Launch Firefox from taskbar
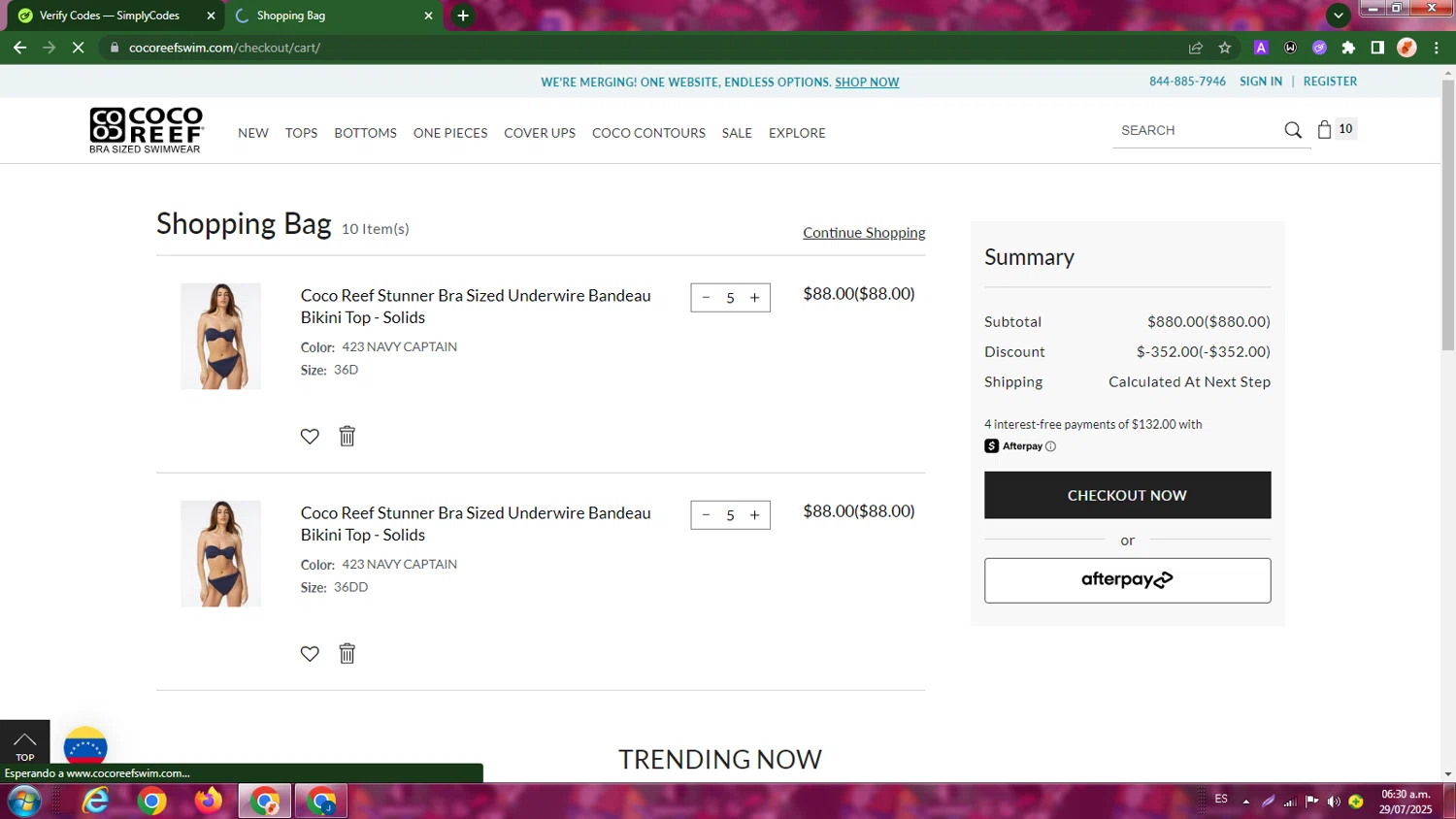 pos(208,802)
